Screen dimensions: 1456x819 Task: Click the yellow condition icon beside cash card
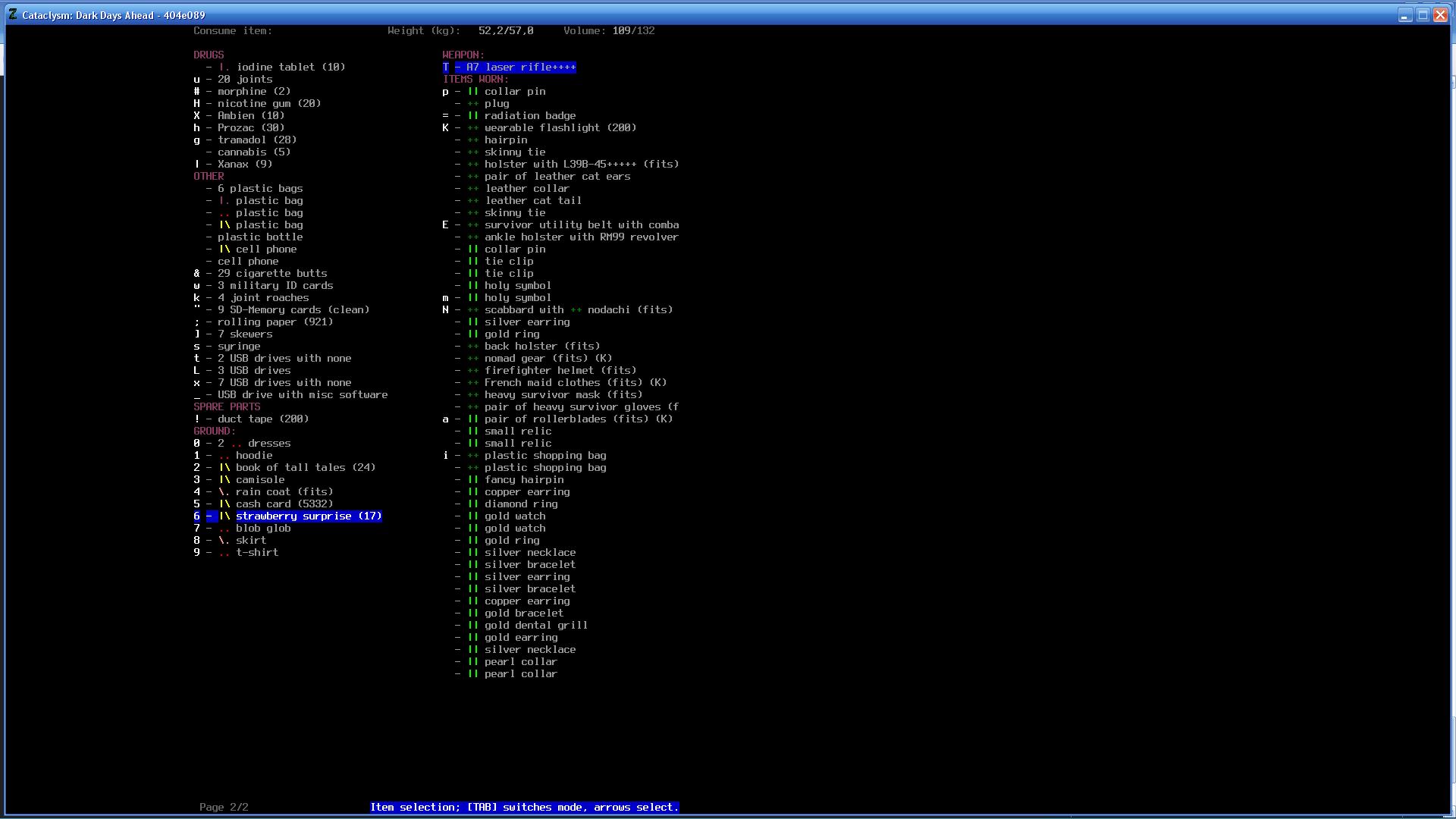pyautogui.click(x=224, y=504)
